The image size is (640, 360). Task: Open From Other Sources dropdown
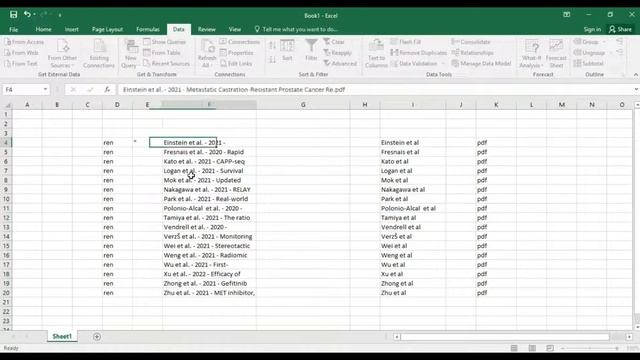tap(62, 53)
